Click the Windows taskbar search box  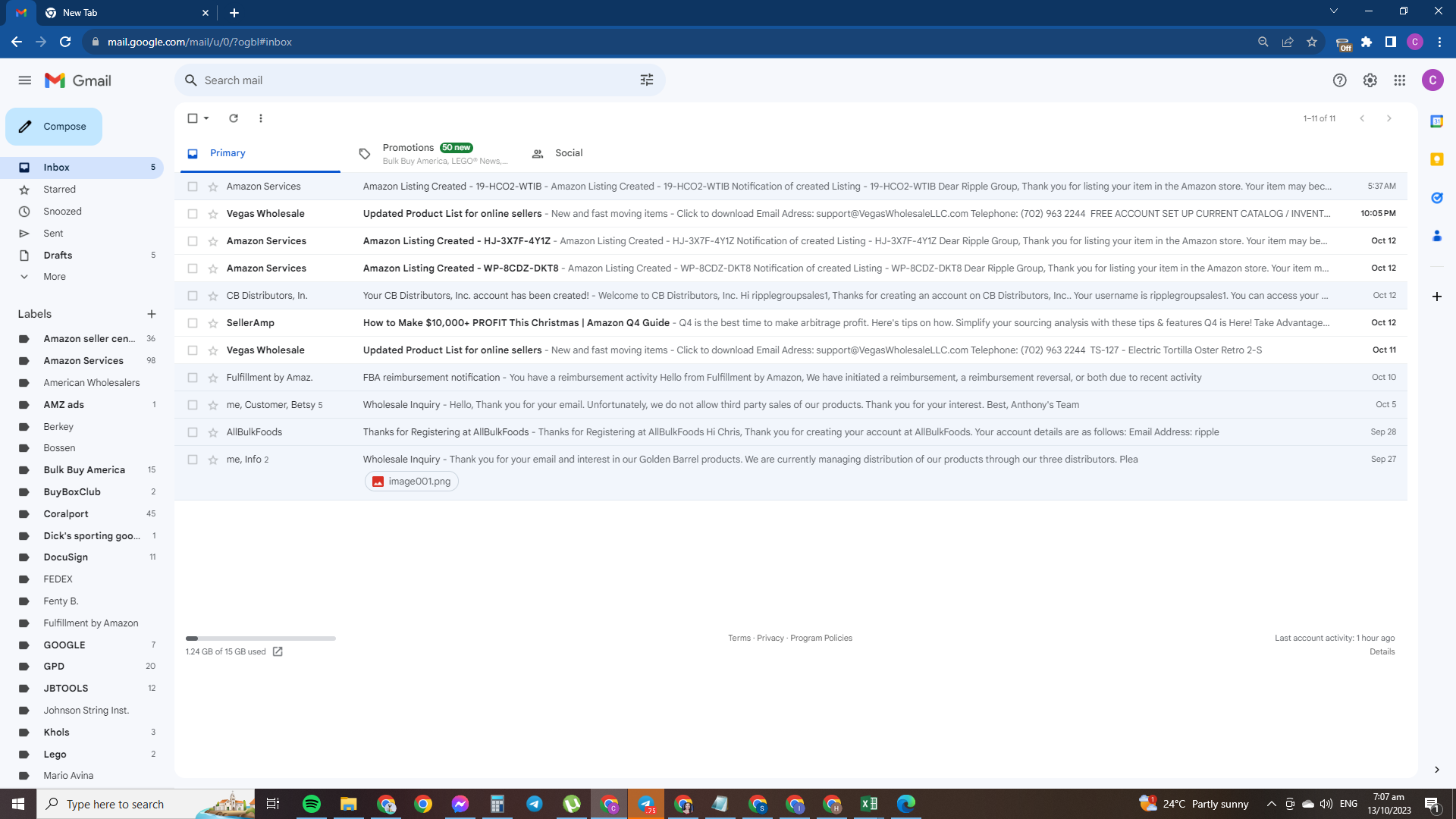pos(146,804)
